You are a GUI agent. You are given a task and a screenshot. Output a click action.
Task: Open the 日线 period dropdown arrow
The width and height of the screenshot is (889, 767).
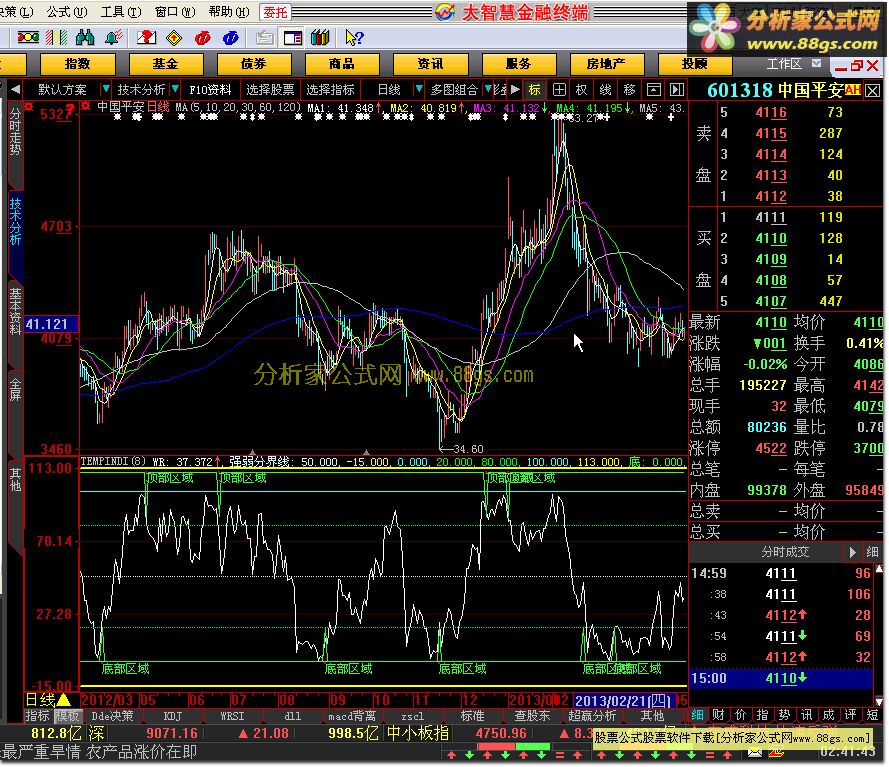point(419,89)
